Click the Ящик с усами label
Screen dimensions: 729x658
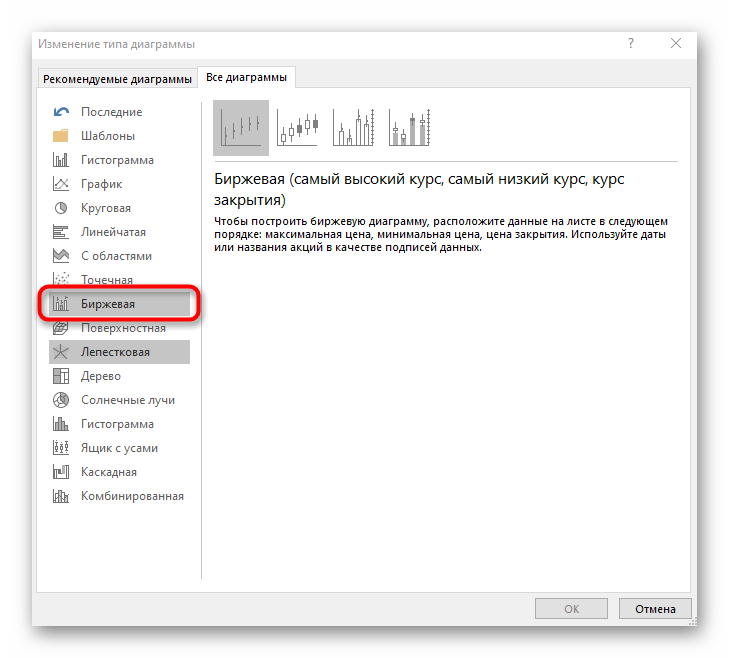[119, 448]
